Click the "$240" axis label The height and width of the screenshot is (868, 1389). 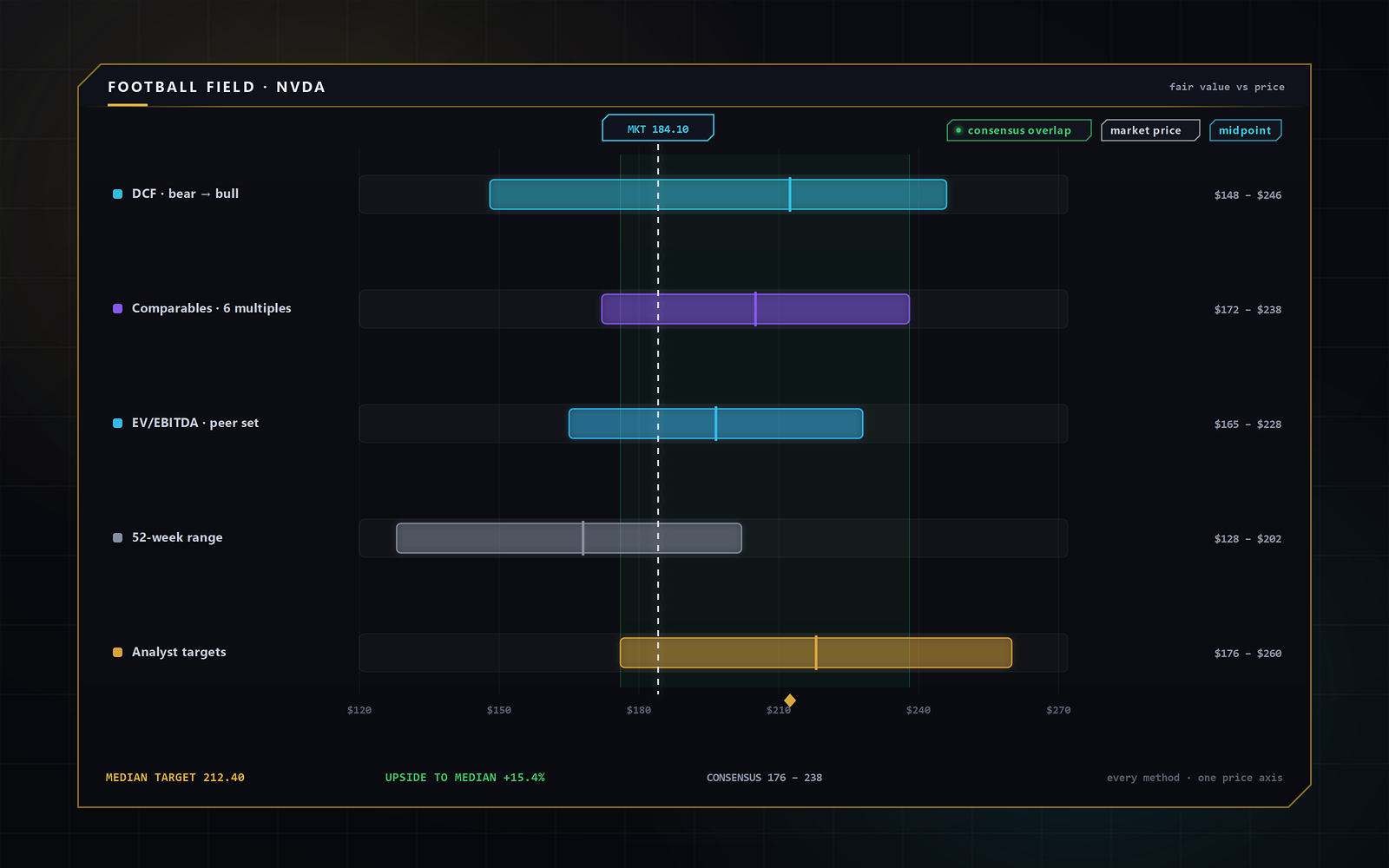(x=918, y=710)
